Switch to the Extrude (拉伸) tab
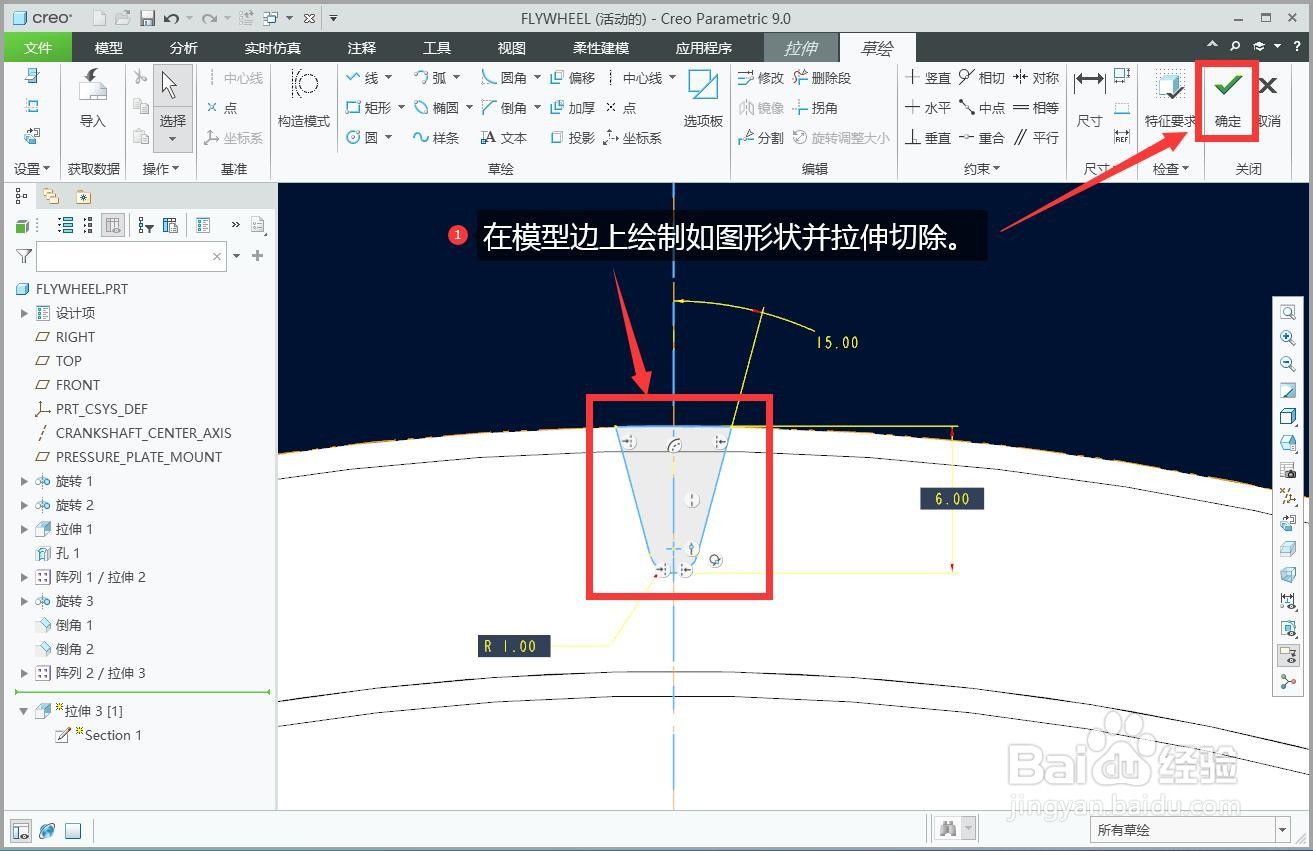 801,47
